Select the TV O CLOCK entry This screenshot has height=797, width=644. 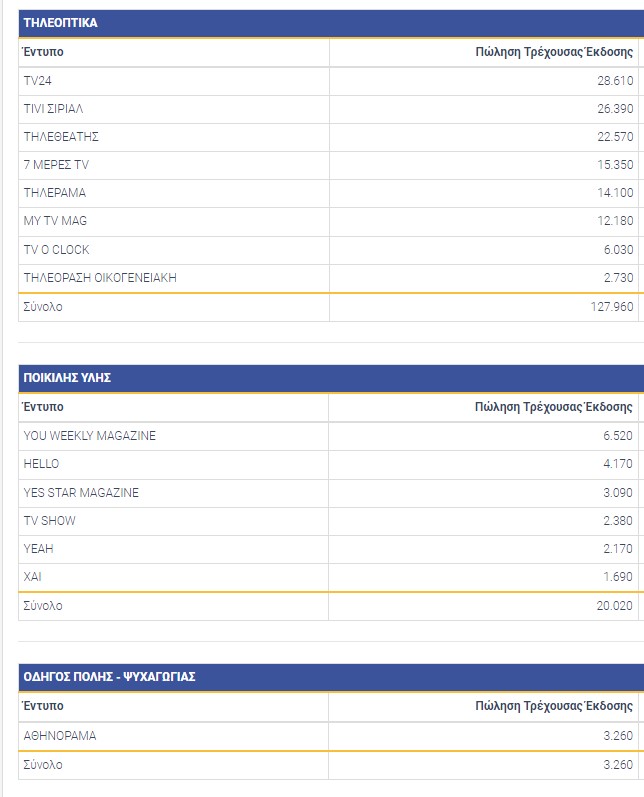tap(56, 249)
